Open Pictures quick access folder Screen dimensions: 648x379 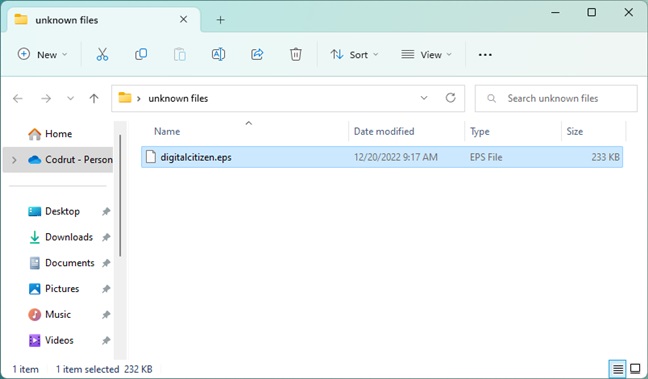(54, 288)
